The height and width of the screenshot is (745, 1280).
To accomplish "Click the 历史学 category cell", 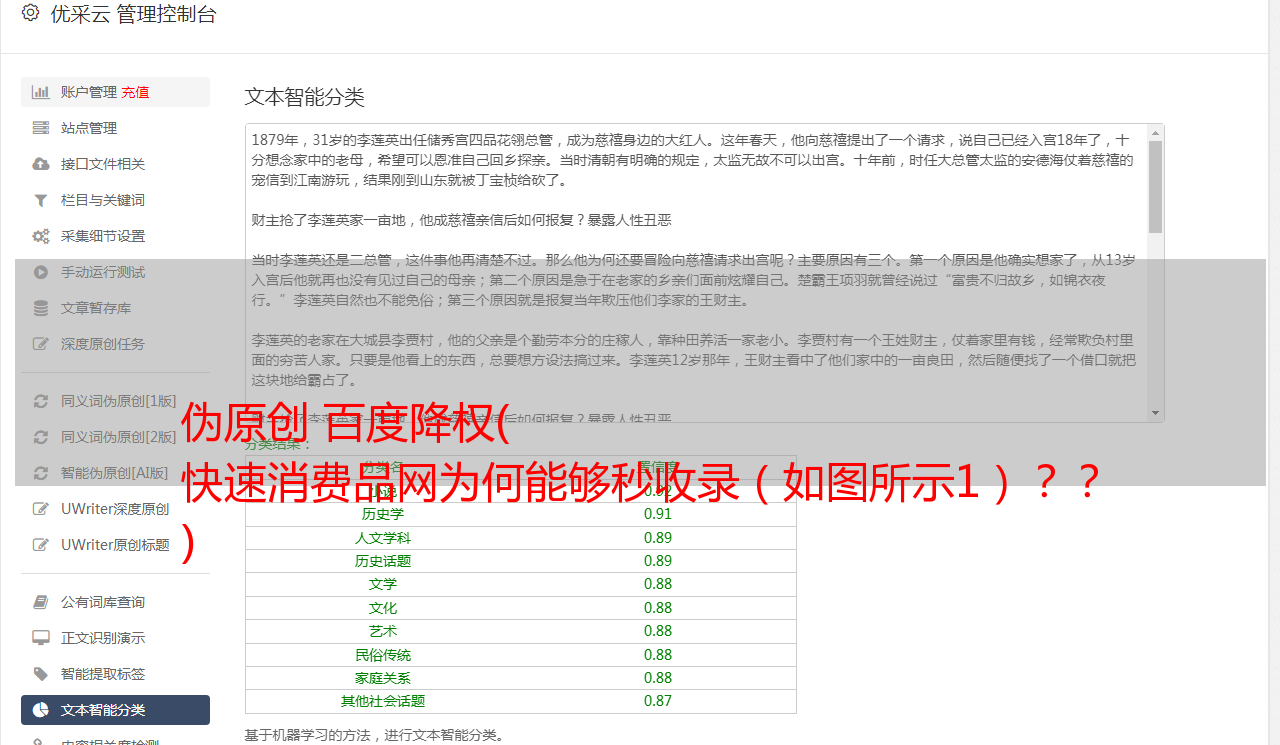I will [383, 514].
